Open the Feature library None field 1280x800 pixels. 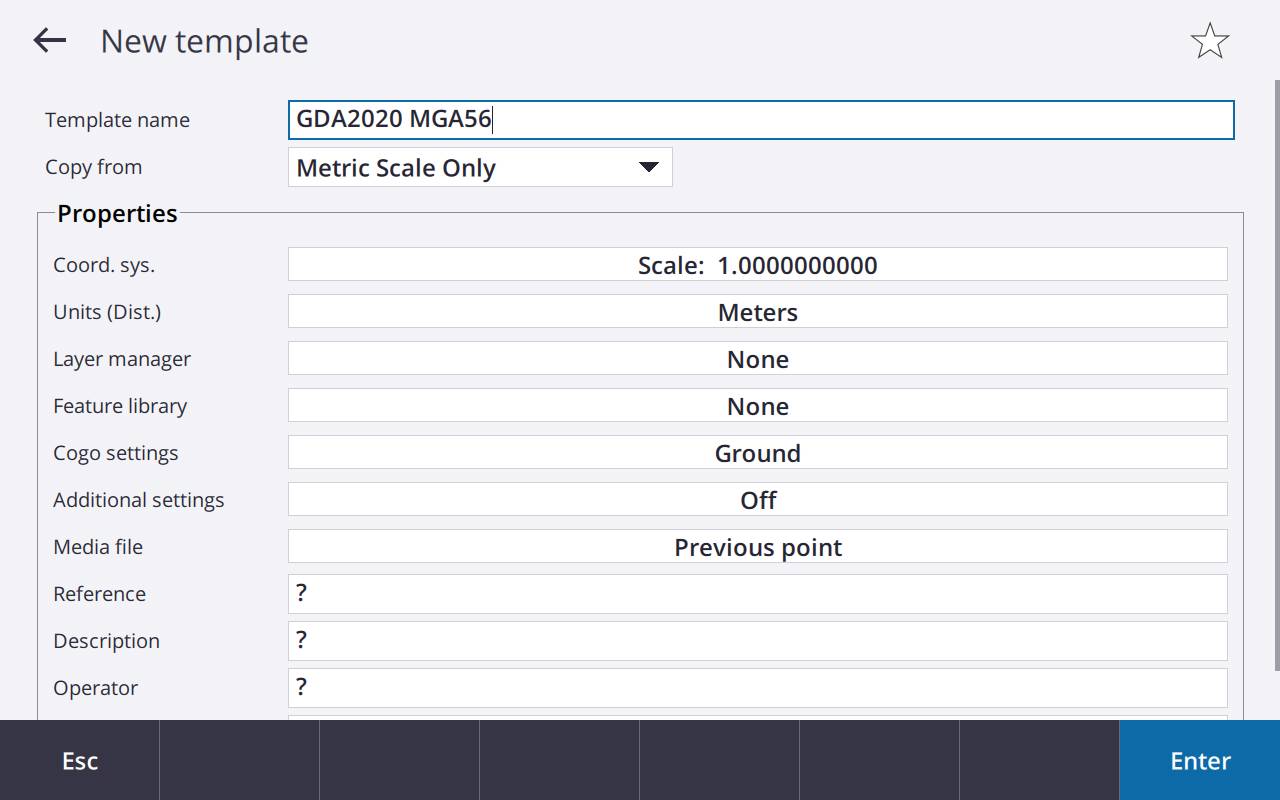[x=757, y=406]
